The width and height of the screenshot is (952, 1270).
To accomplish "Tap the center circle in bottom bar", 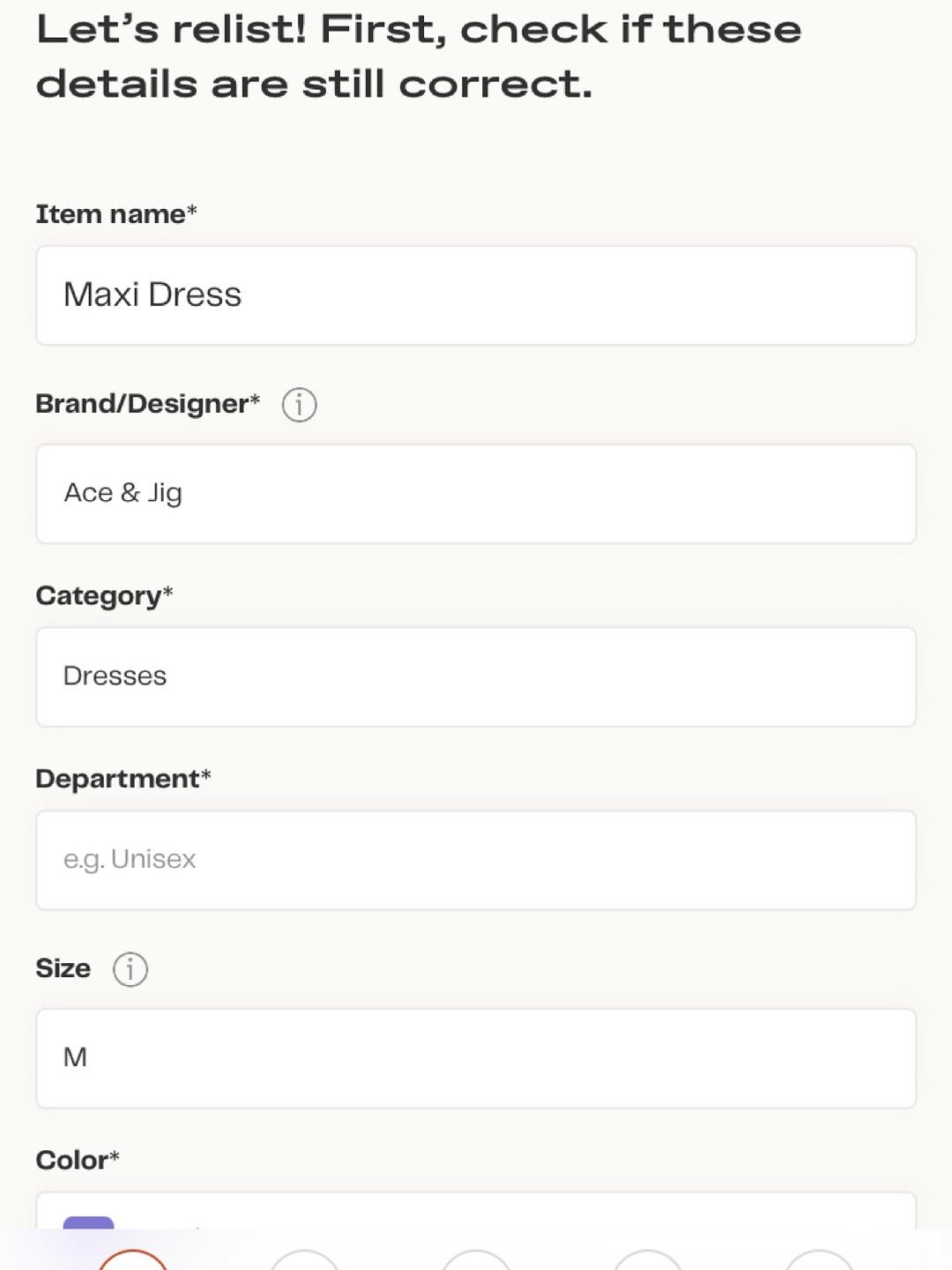I will (476, 1260).
